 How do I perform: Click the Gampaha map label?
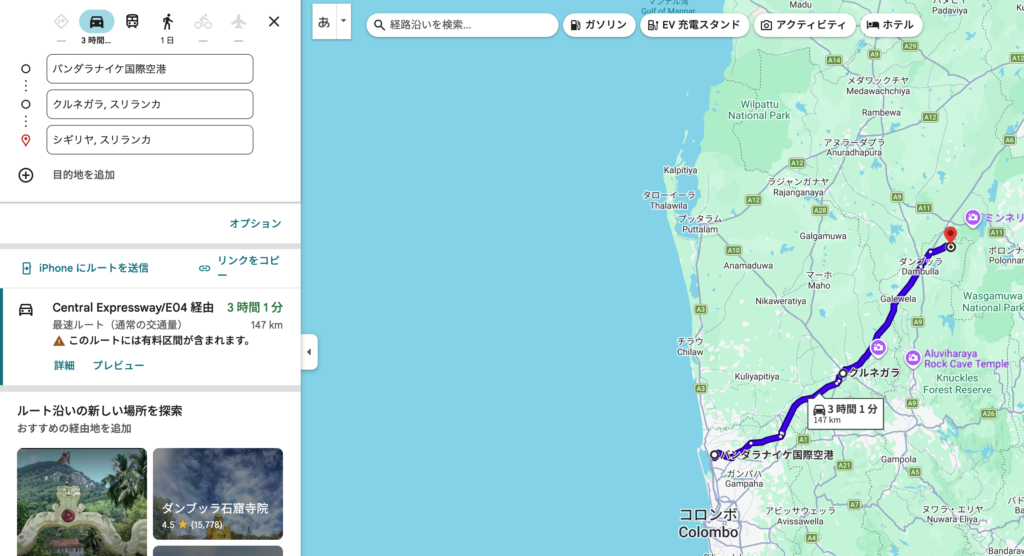(744, 479)
